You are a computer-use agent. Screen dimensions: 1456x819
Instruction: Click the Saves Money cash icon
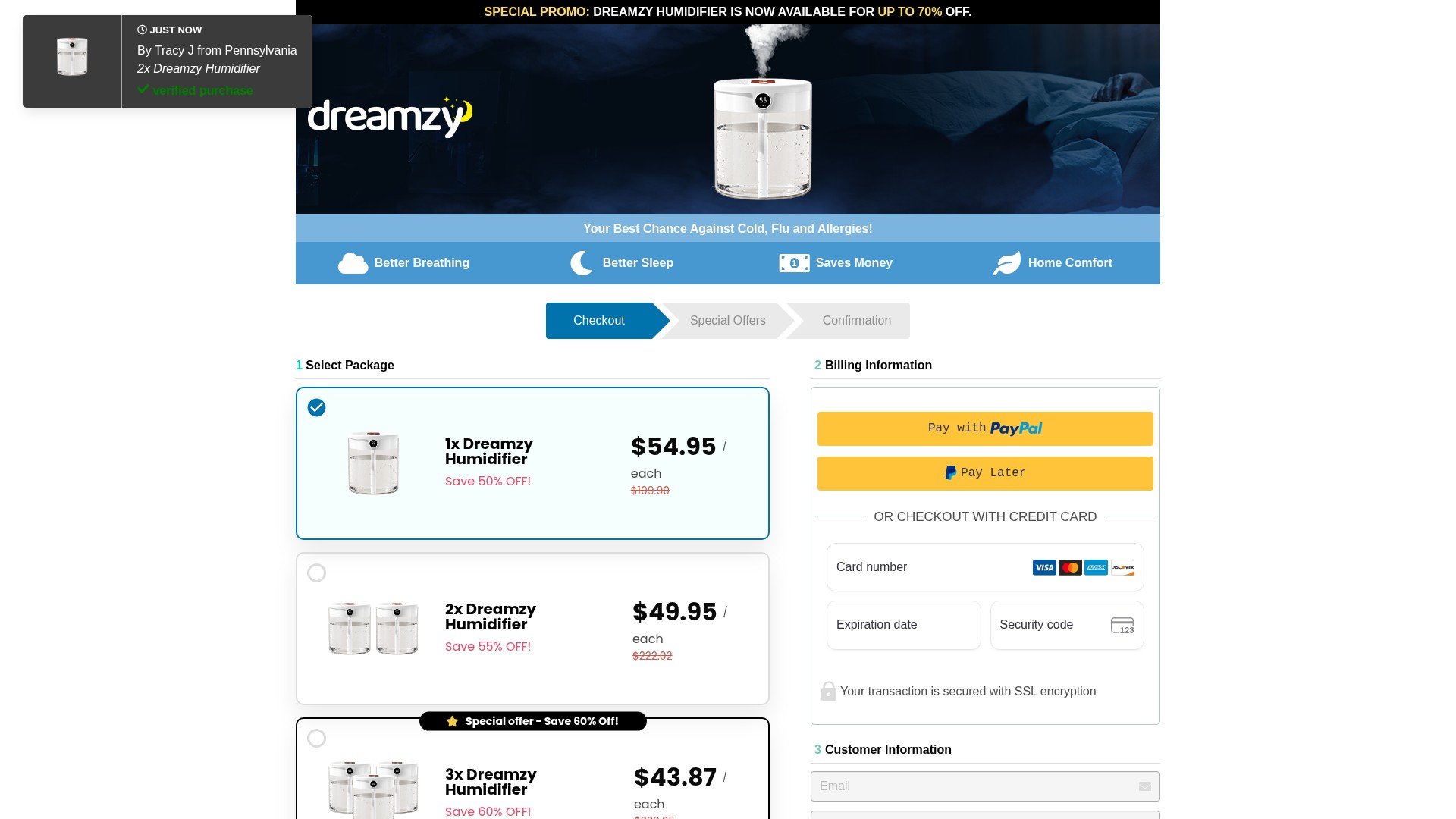pyautogui.click(x=794, y=263)
